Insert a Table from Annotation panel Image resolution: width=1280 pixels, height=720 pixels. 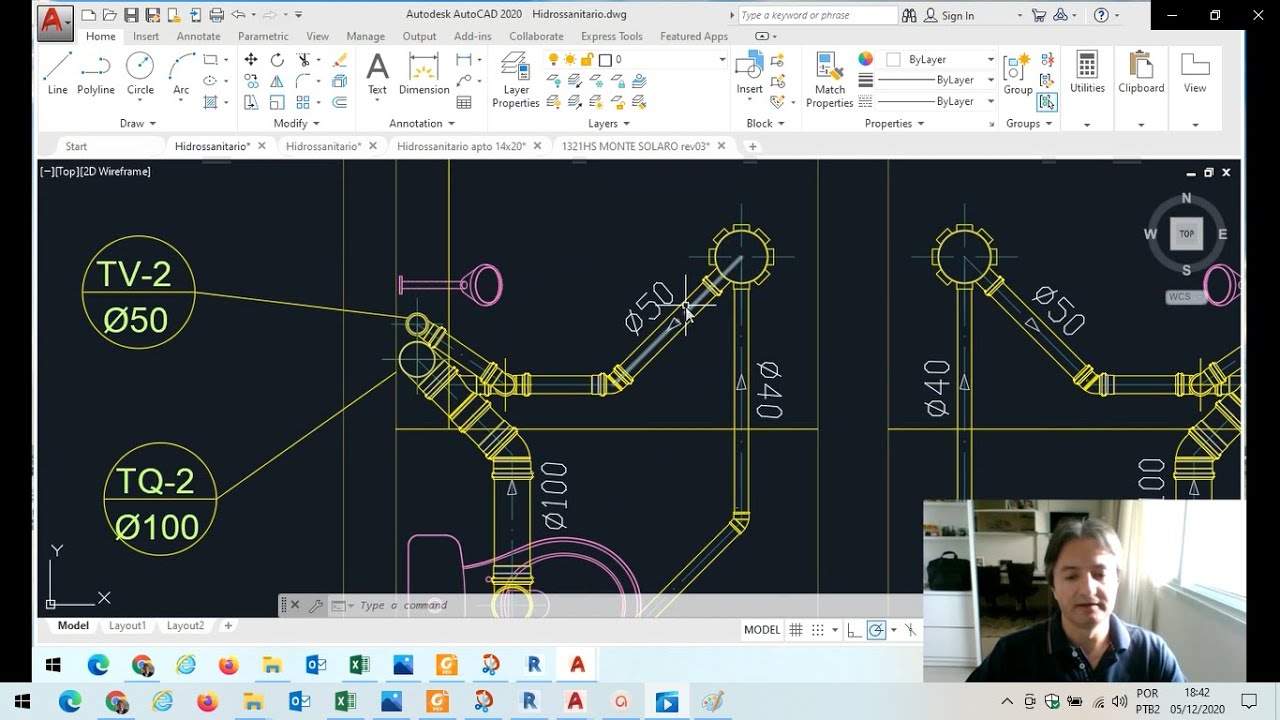(x=464, y=102)
